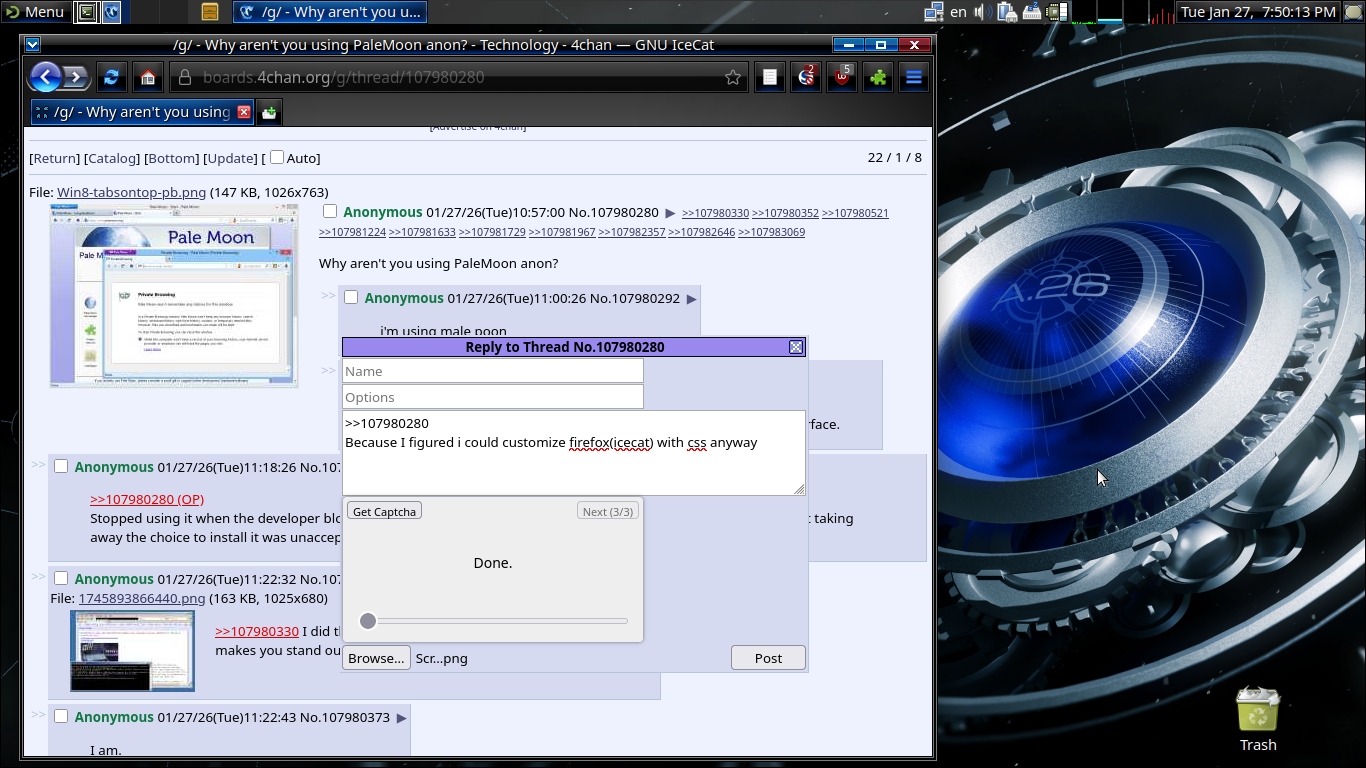Click the Next (3/3) captcha button

[x=608, y=511]
